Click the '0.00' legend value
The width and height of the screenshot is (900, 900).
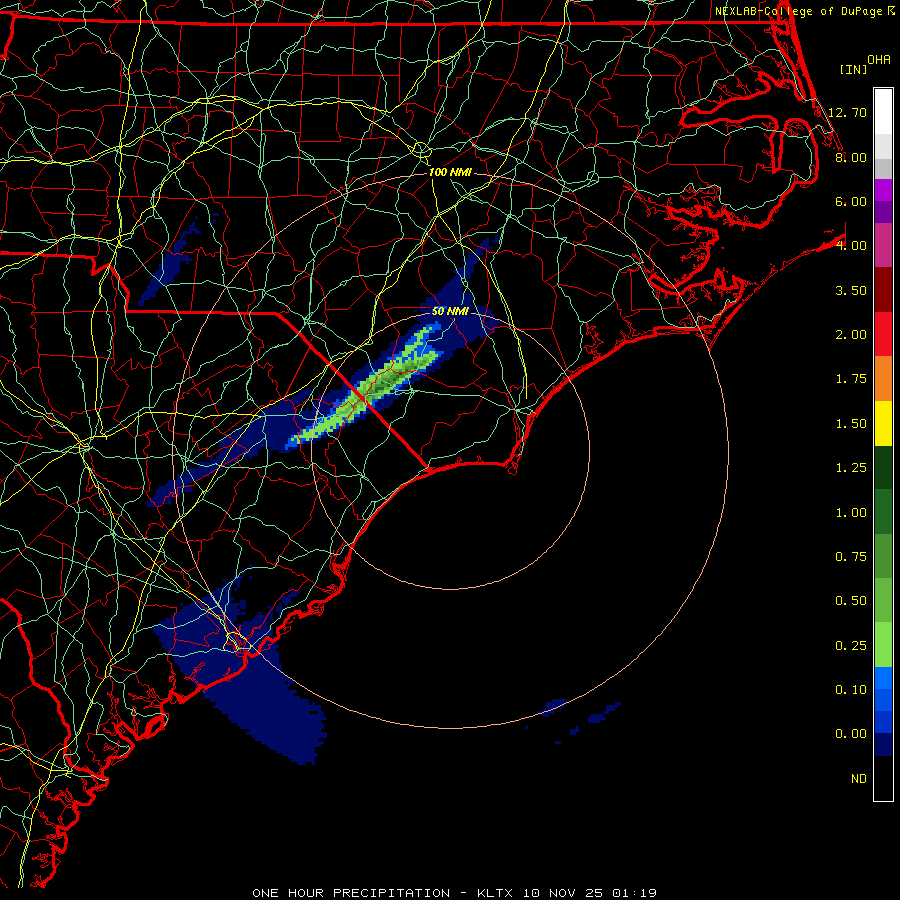coord(851,734)
